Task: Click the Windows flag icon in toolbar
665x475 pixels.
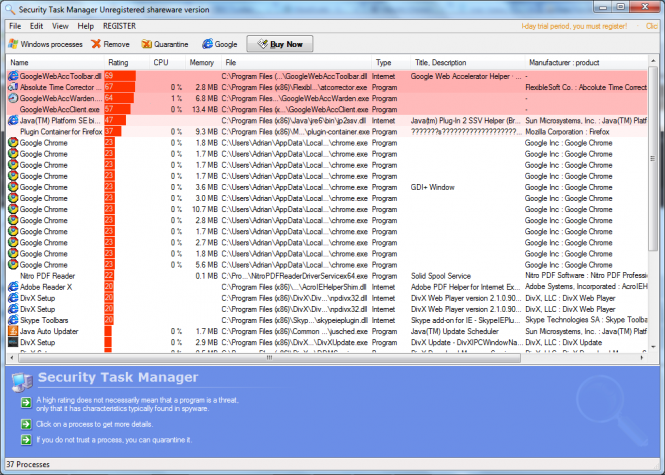Action: click(13, 44)
